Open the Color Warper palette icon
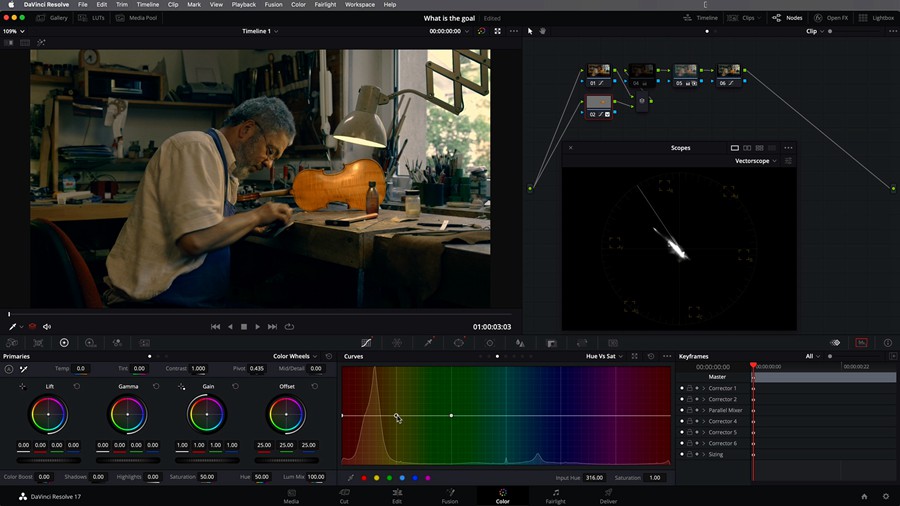This screenshot has height=506, width=900. [x=397, y=343]
